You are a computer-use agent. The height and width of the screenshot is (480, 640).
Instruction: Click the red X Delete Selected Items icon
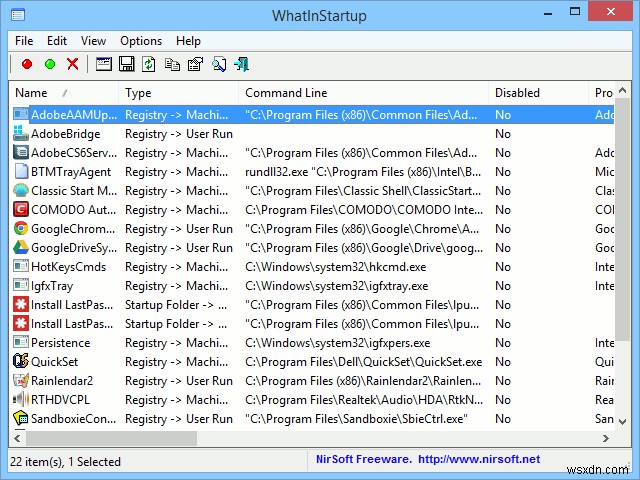[73, 64]
